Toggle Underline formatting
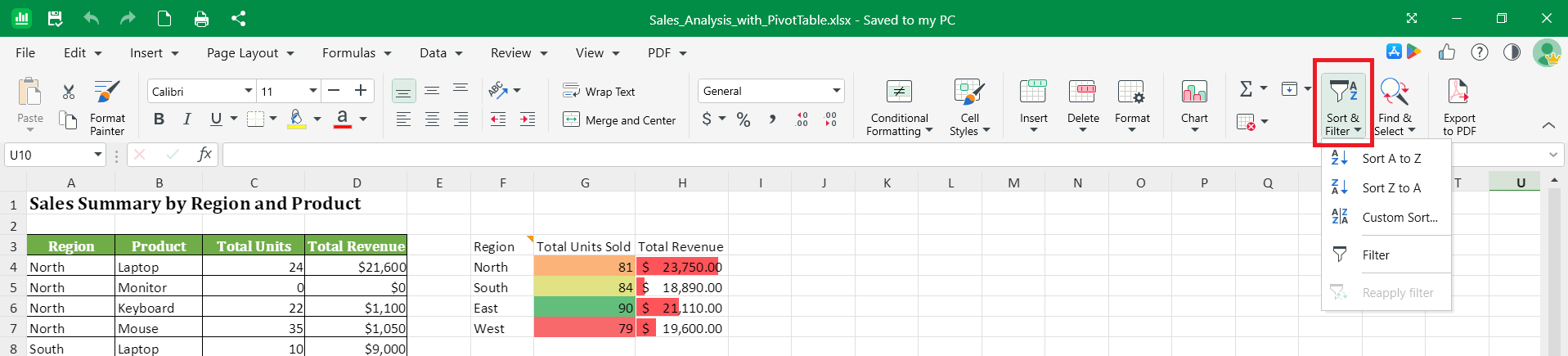The image size is (1568, 356). pos(216,119)
